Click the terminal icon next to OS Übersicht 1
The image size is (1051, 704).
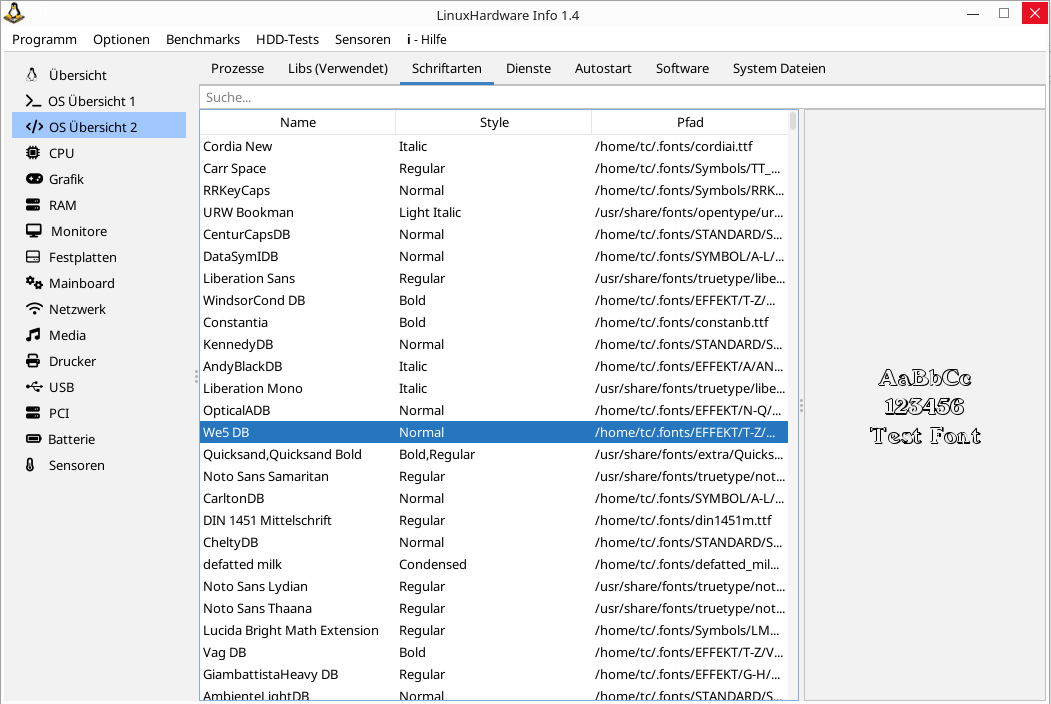point(33,101)
